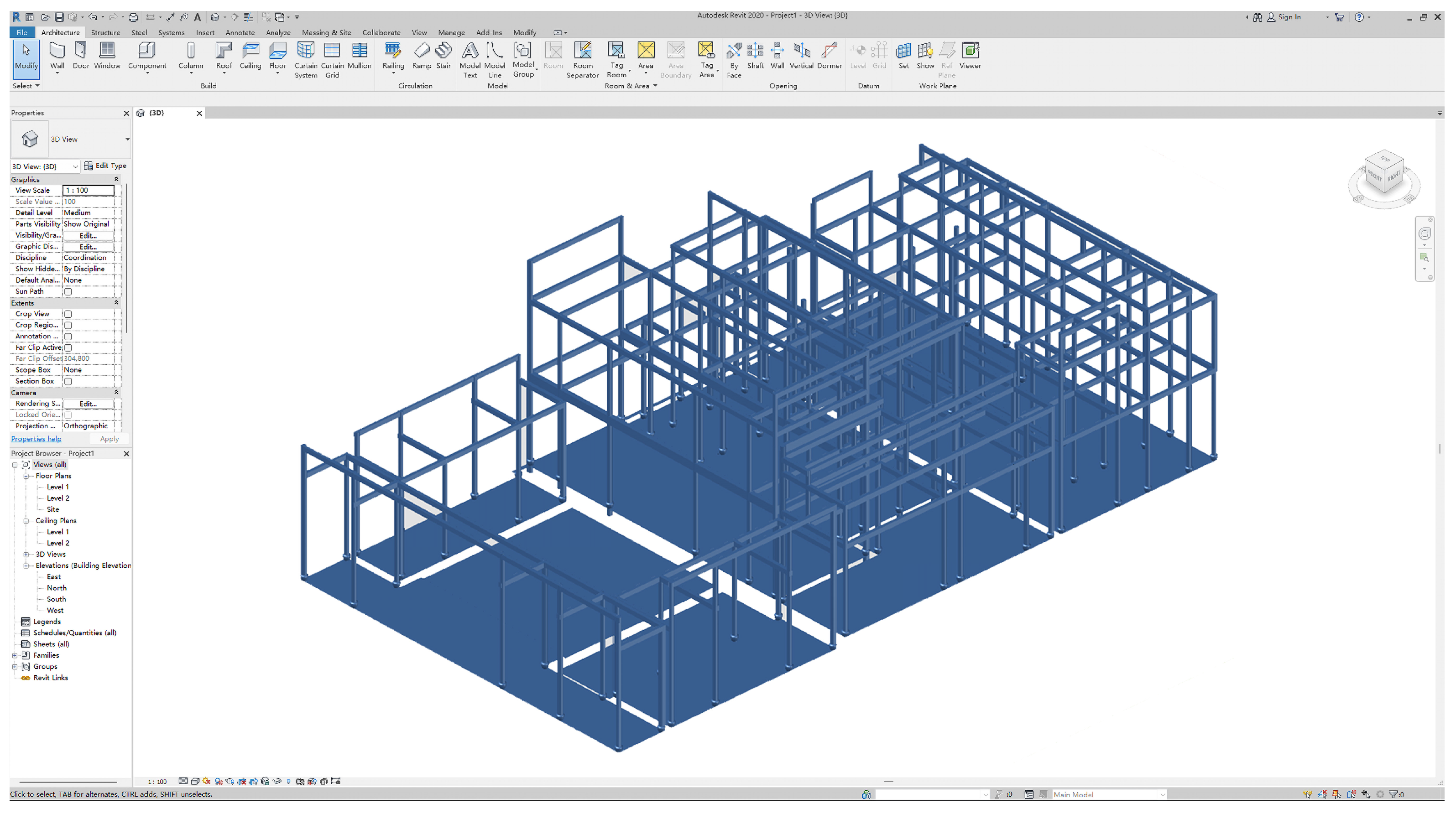Screen dimensions: 1456x814
Task: Open the 3D View type selector dropdown
Action: click(127, 139)
